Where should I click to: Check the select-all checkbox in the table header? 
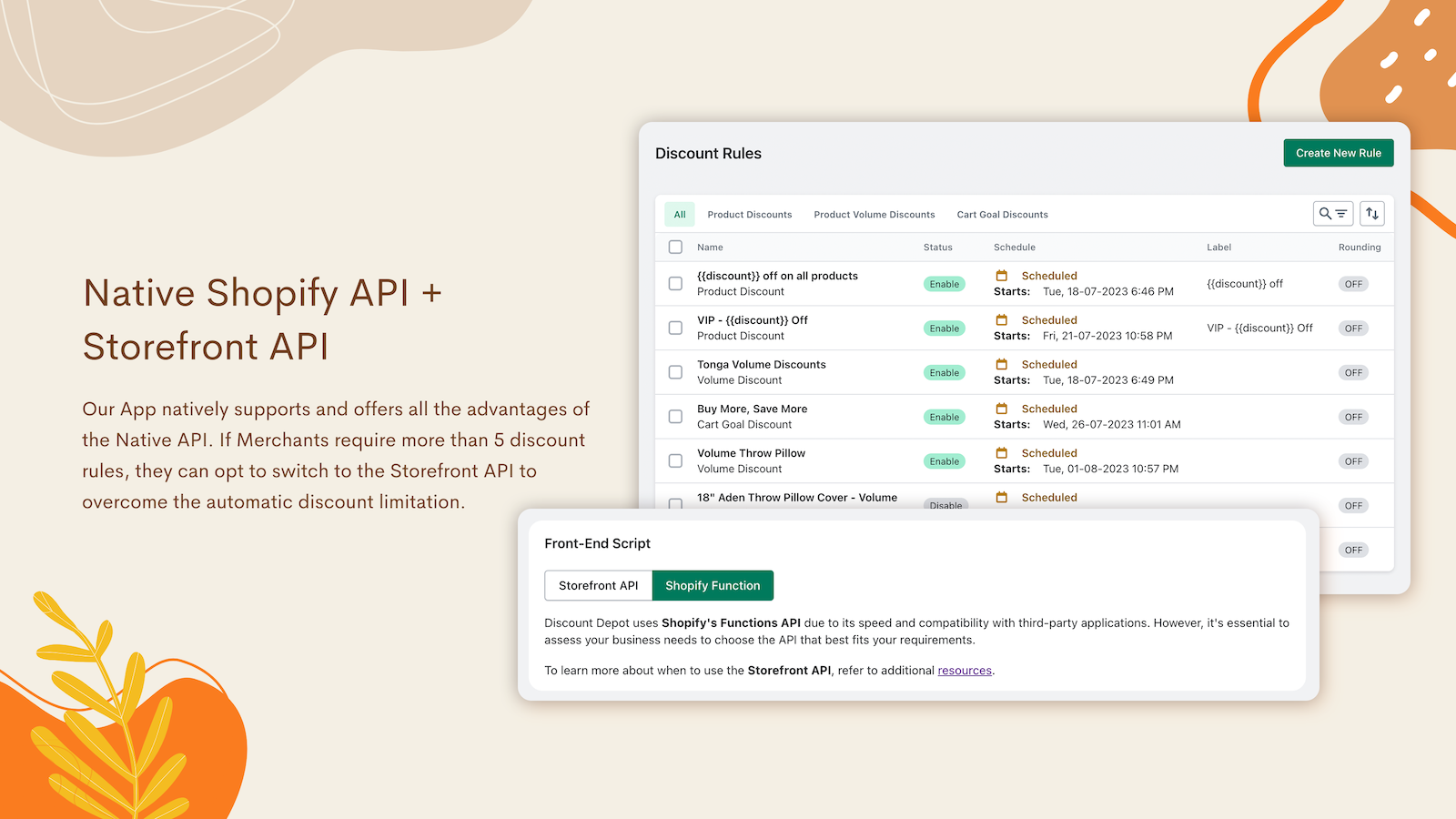[675, 247]
